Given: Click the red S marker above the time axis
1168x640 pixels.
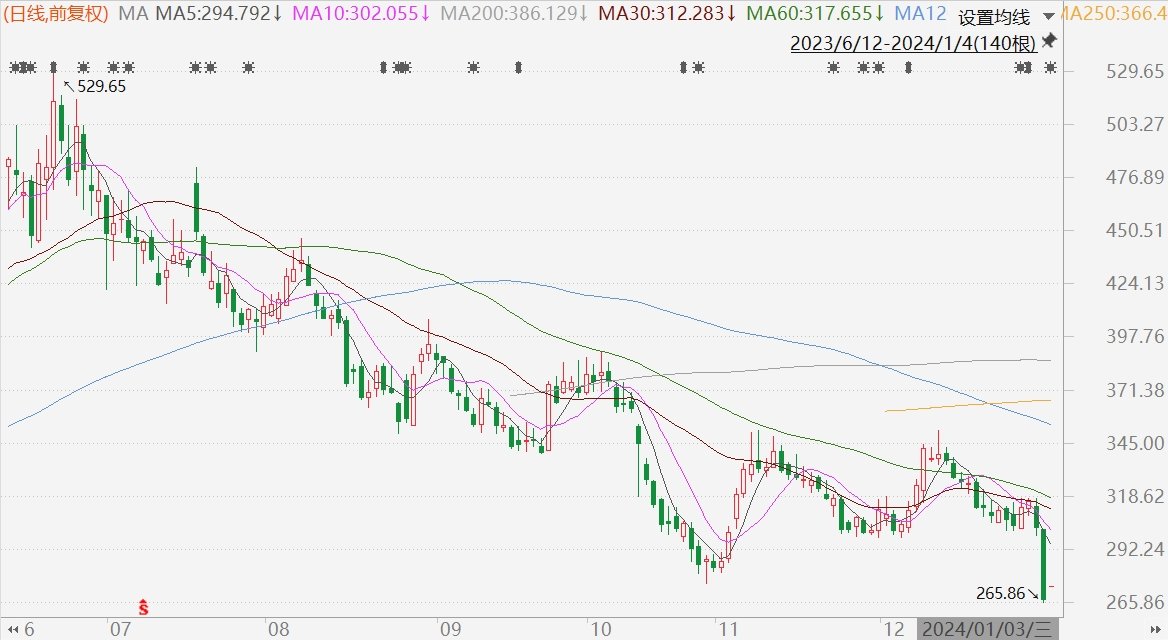Looking at the screenshot, I should [x=144, y=606].
